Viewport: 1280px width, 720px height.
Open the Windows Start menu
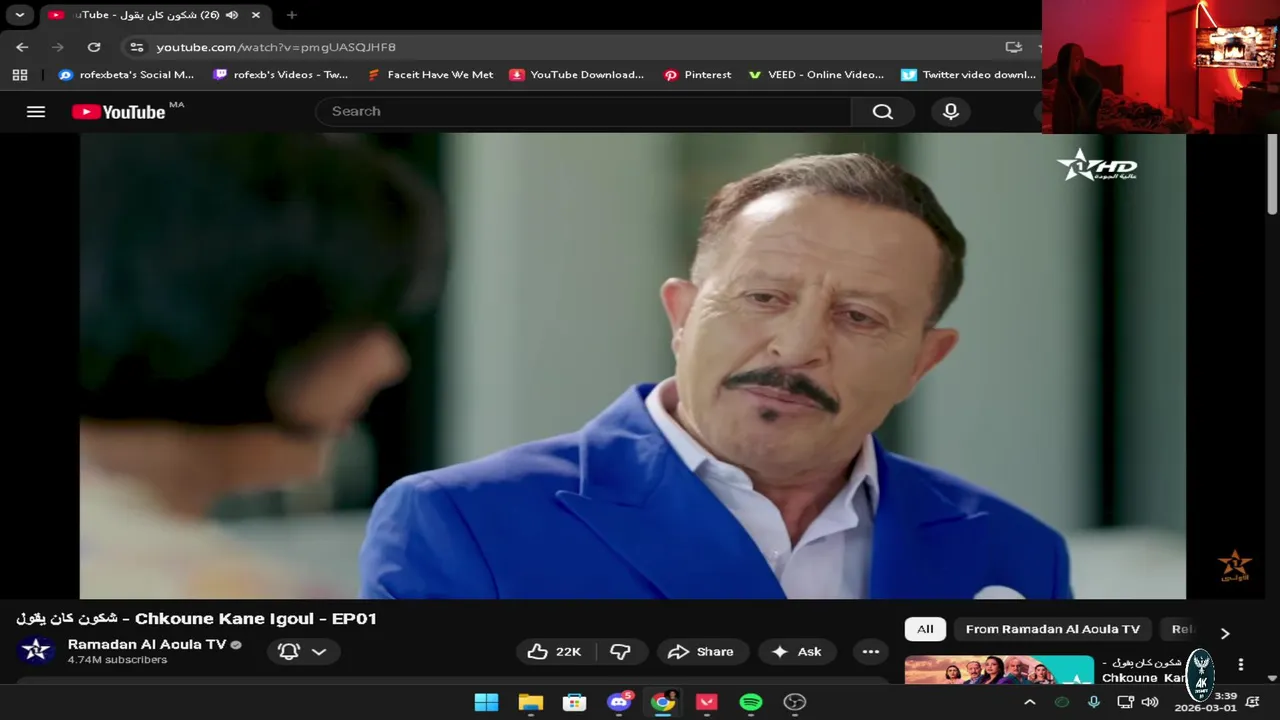click(486, 703)
